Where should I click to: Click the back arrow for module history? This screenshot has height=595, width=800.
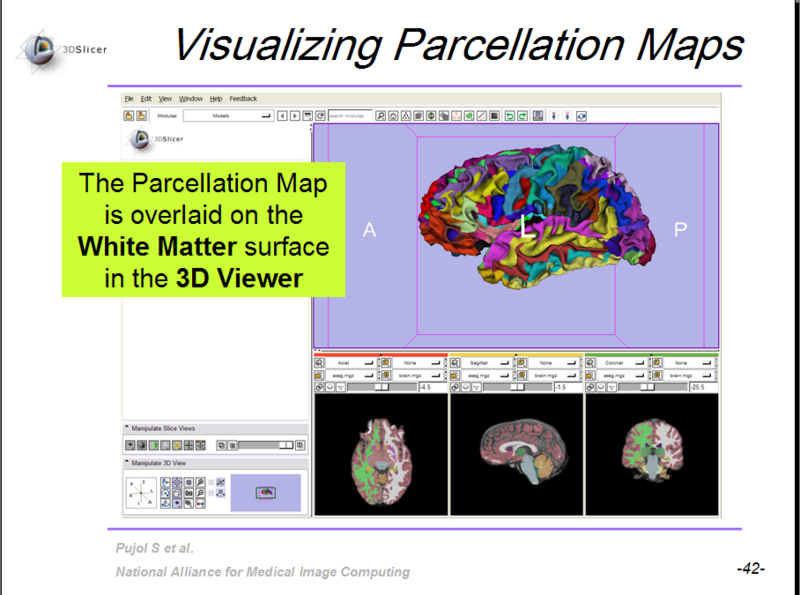coord(282,116)
